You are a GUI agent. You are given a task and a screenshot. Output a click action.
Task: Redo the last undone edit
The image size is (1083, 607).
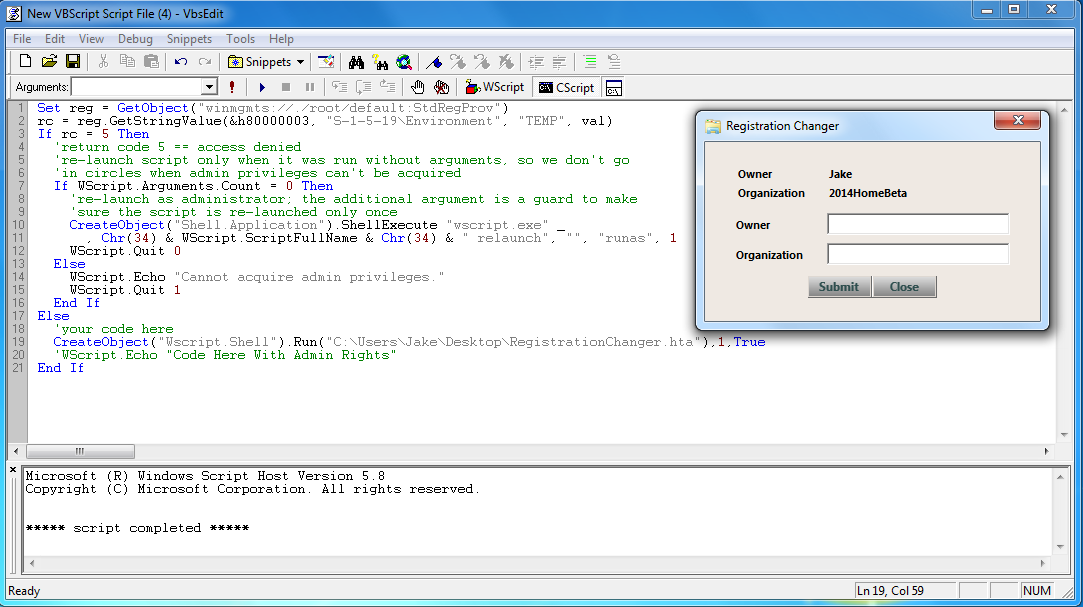204,61
